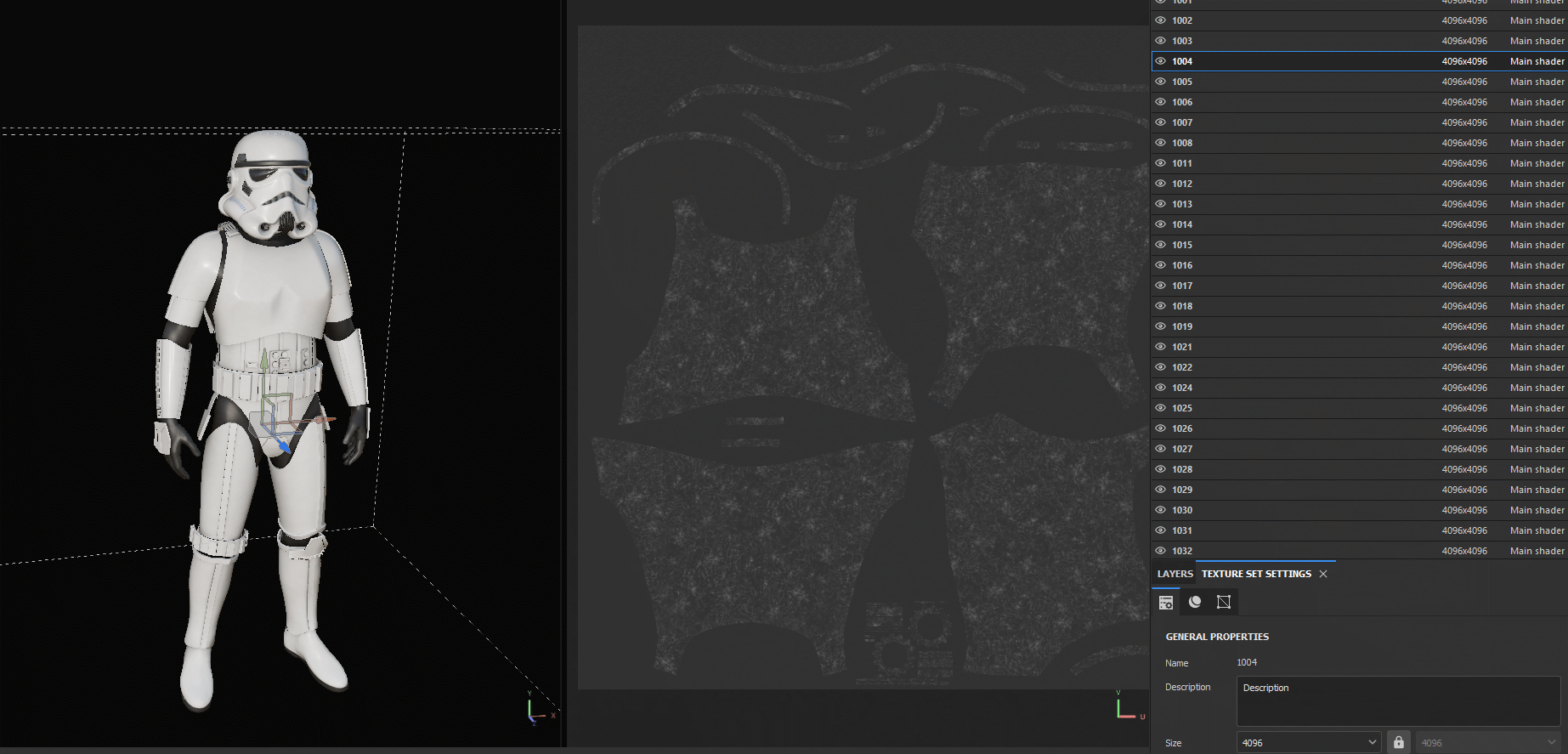Click the 4096x4096 resolution of set 1017
Image resolution: width=1568 pixels, height=754 pixels.
point(1464,286)
